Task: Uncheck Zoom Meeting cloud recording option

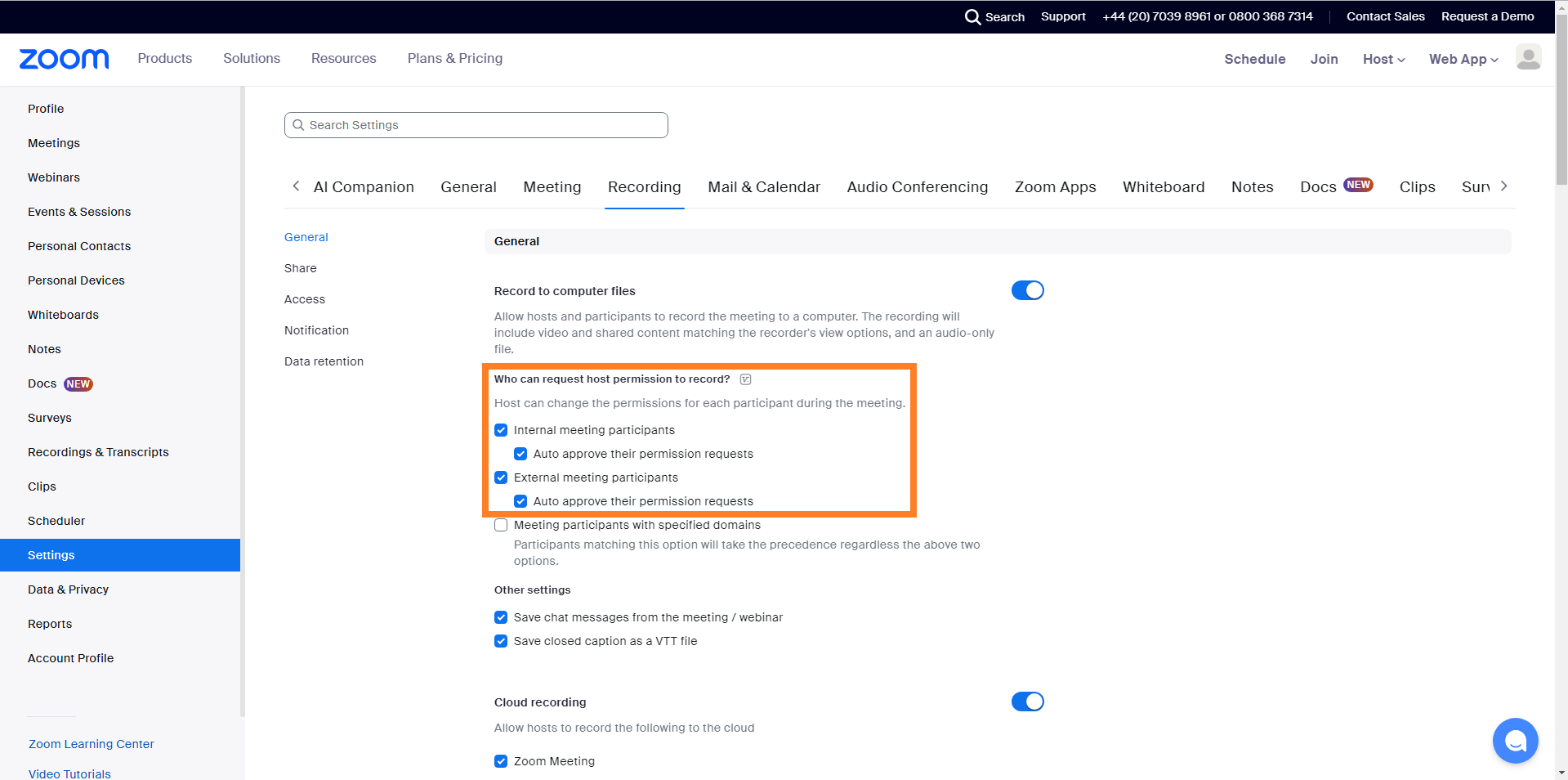Action: [501, 761]
